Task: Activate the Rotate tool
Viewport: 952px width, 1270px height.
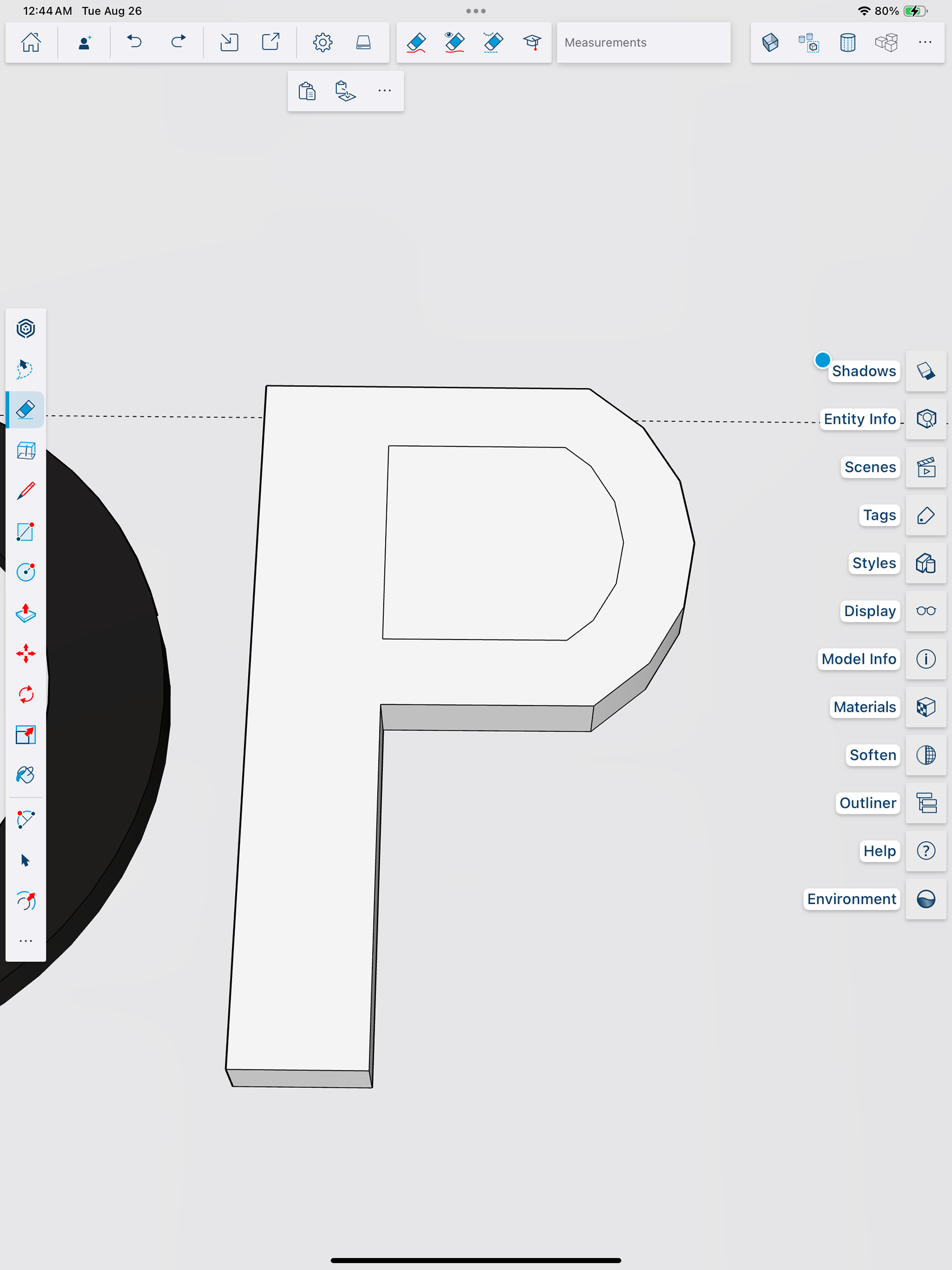Action: (x=26, y=694)
